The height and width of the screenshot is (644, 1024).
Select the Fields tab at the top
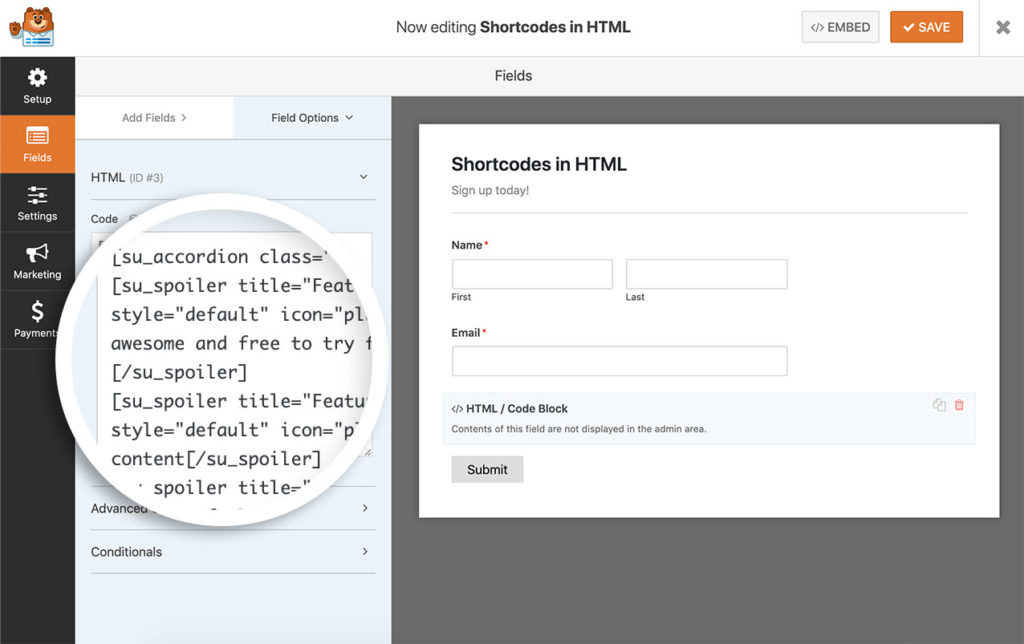(512, 75)
